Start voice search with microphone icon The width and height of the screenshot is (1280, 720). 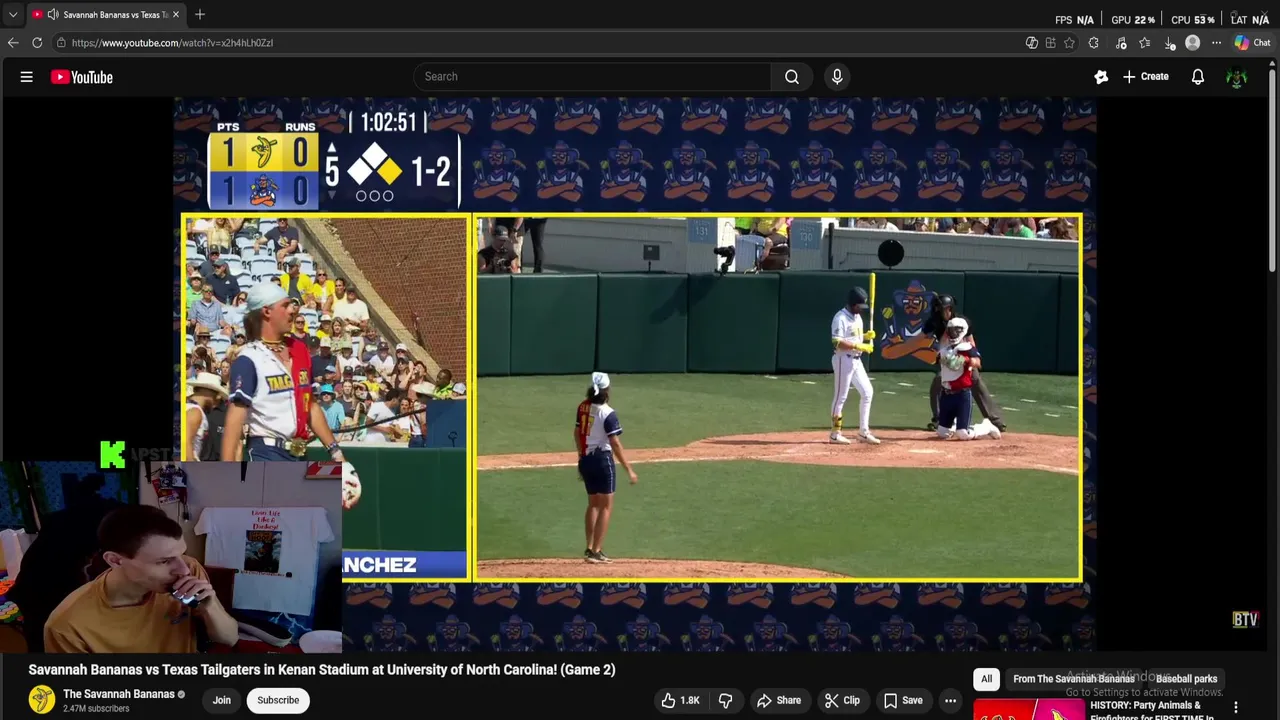point(837,77)
